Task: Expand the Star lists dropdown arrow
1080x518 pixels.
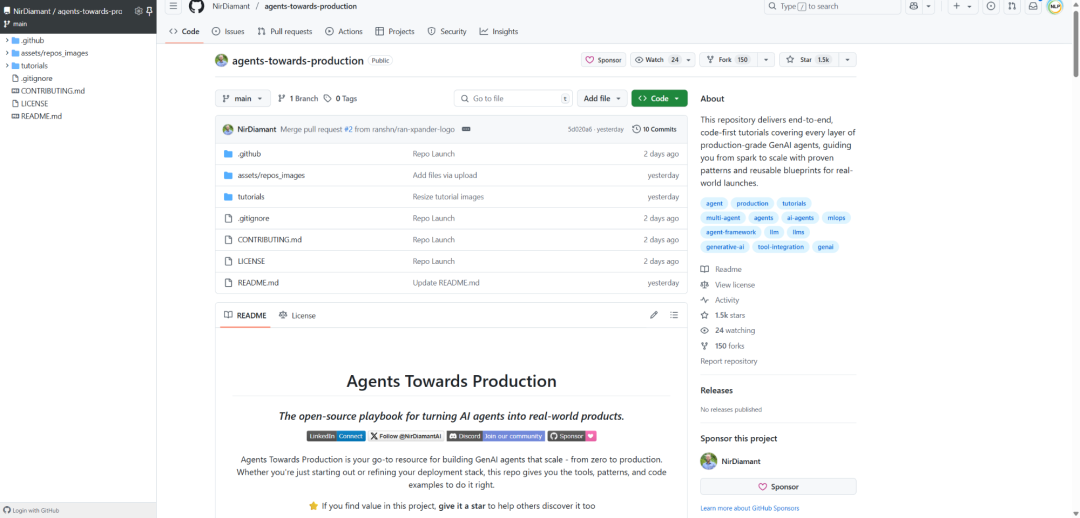Action: click(847, 60)
